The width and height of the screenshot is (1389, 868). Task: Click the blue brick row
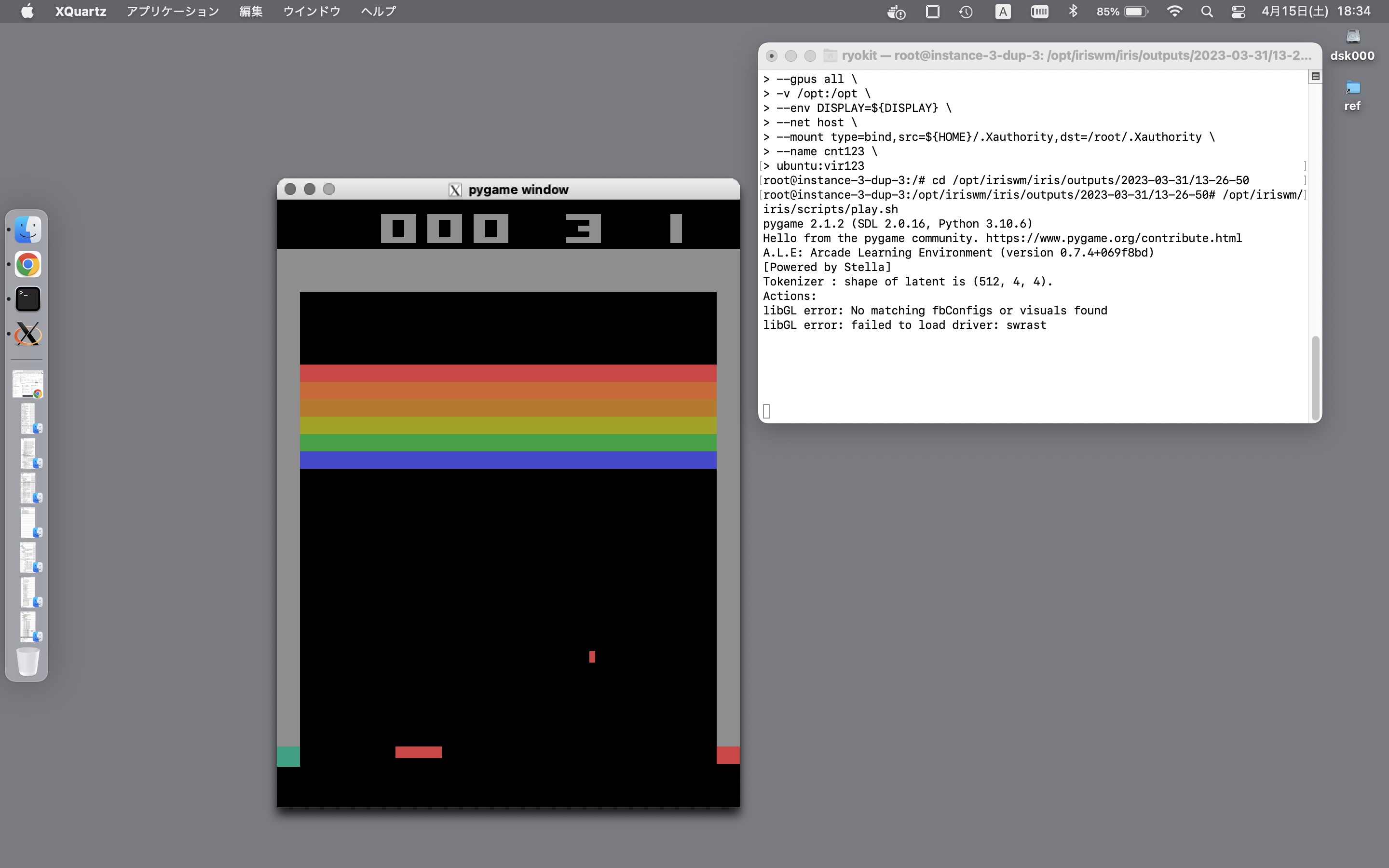coord(508,460)
